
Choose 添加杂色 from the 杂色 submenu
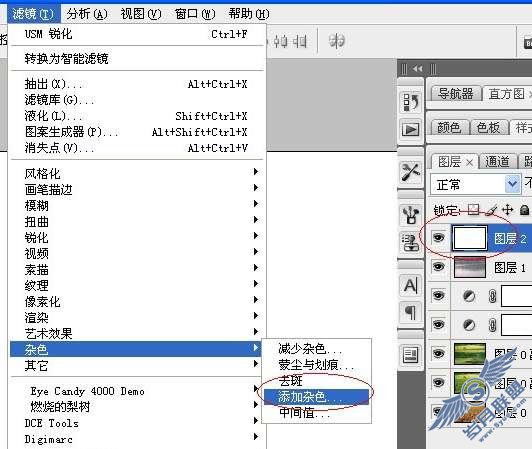316,397
